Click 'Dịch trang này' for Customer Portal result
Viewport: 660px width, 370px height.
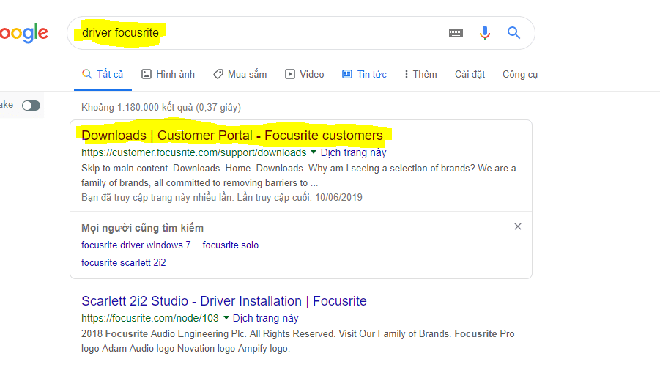tap(353, 152)
